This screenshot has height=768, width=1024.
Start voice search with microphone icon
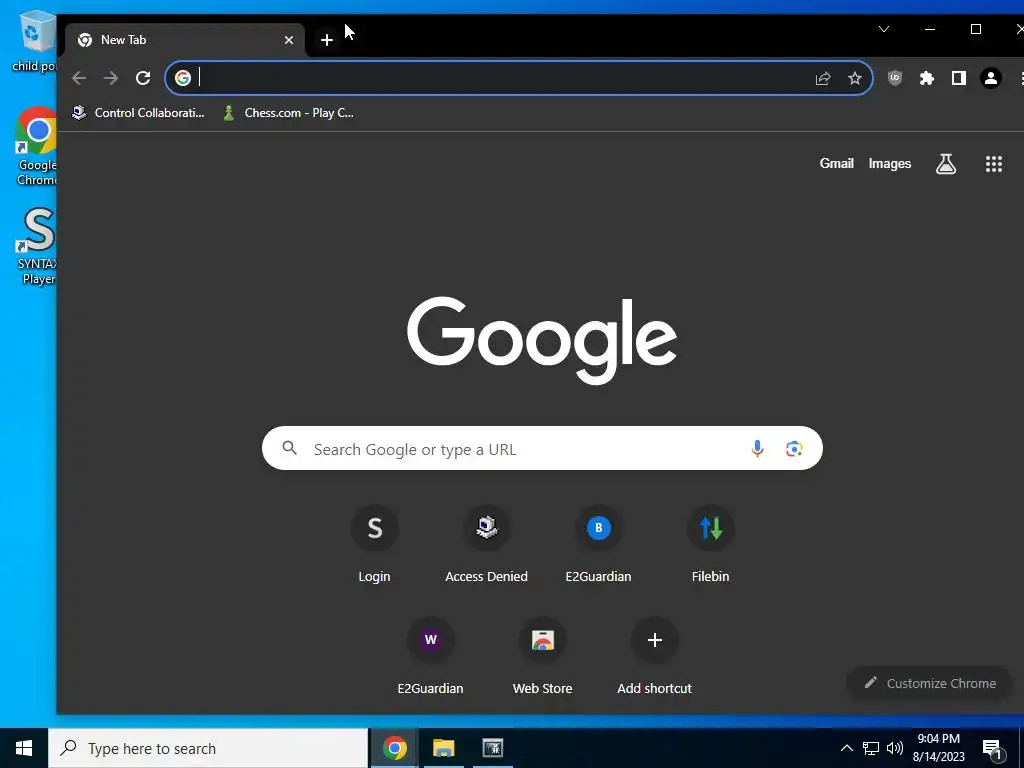[757, 449]
